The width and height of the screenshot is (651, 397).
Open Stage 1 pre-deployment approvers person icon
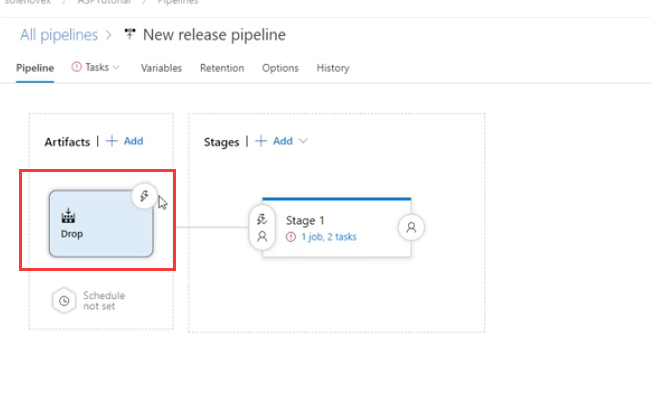click(x=262, y=236)
